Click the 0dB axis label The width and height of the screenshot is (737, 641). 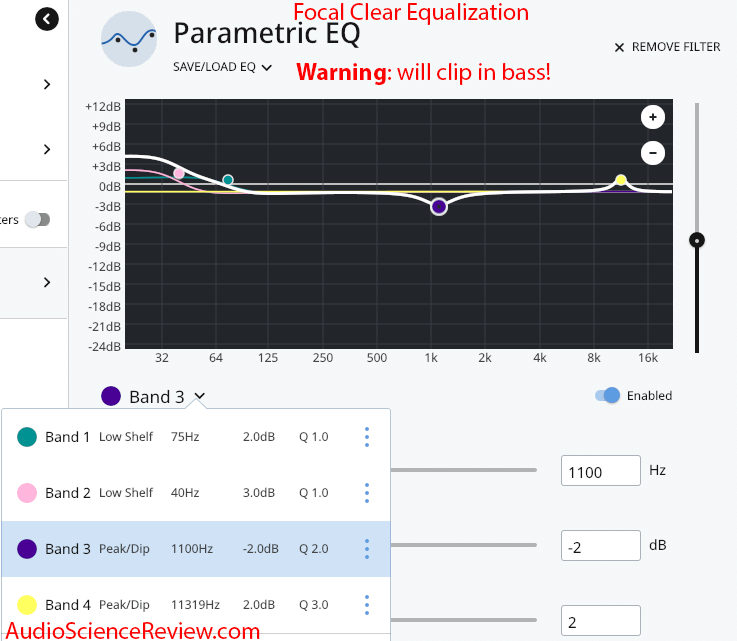[110, 187]
